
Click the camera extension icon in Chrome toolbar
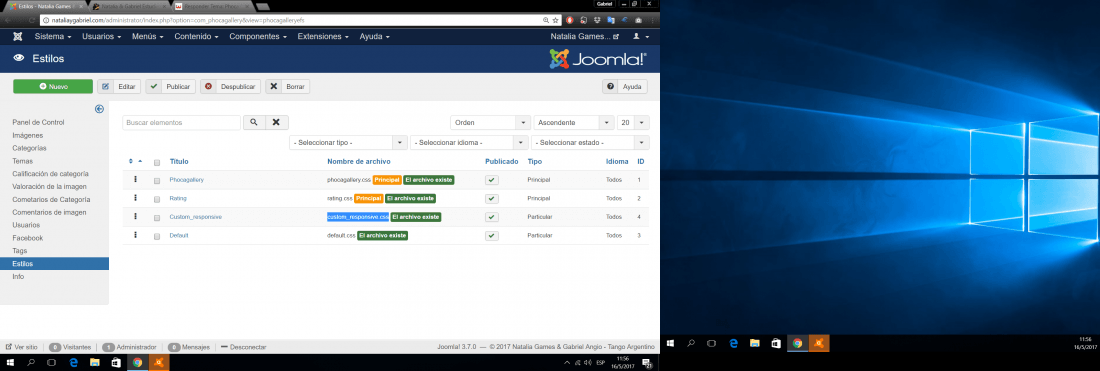(x=638, y=20)
